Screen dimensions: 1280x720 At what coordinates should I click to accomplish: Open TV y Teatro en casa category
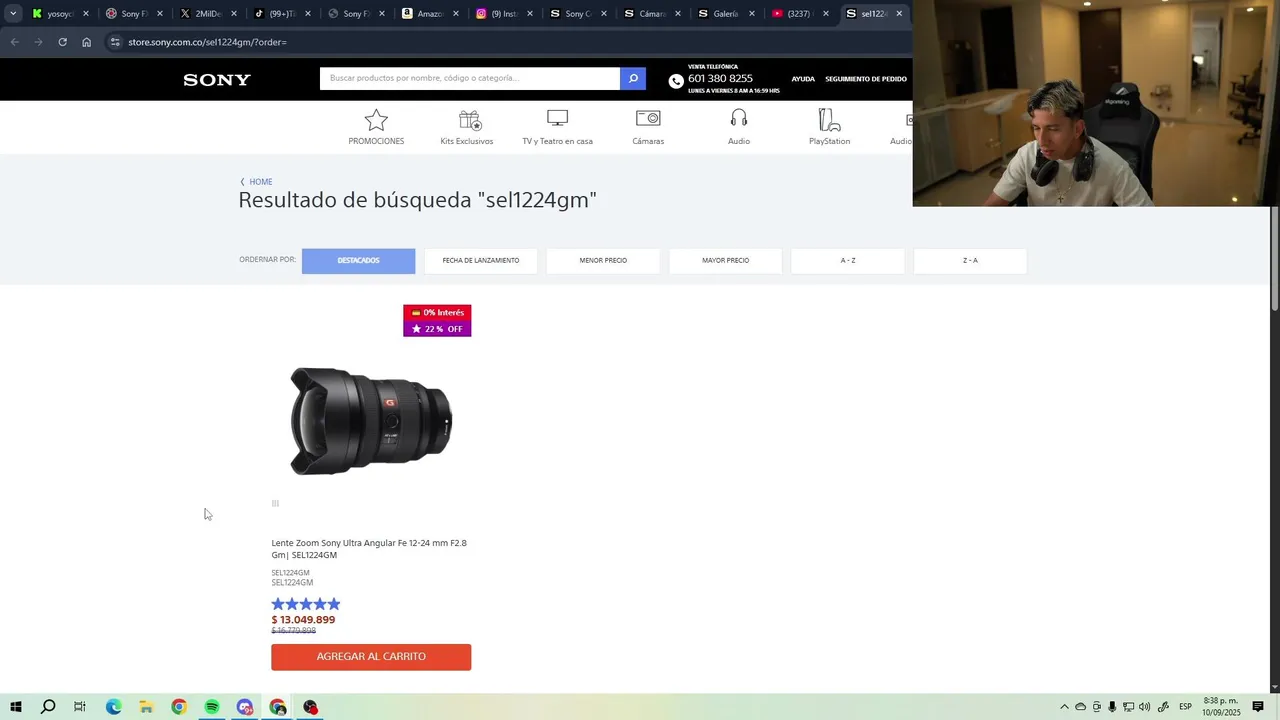pyautogui.click(x=557, y=127)
